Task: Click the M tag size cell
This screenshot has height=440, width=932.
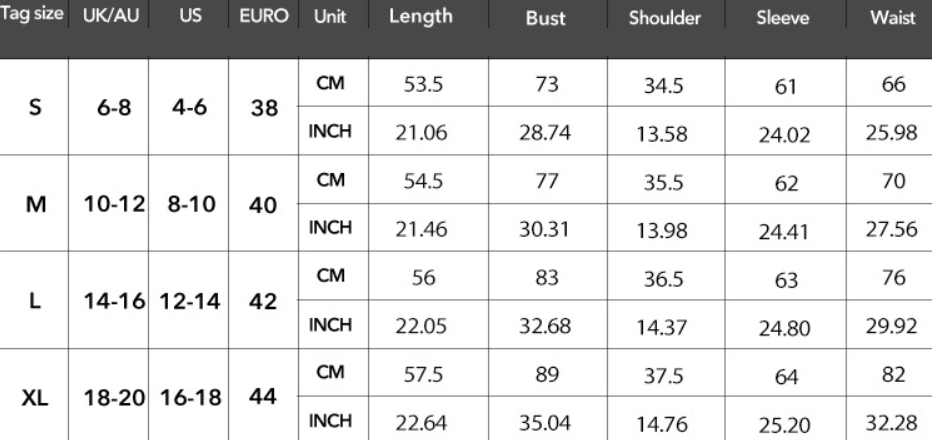Action: coord(35,204)
